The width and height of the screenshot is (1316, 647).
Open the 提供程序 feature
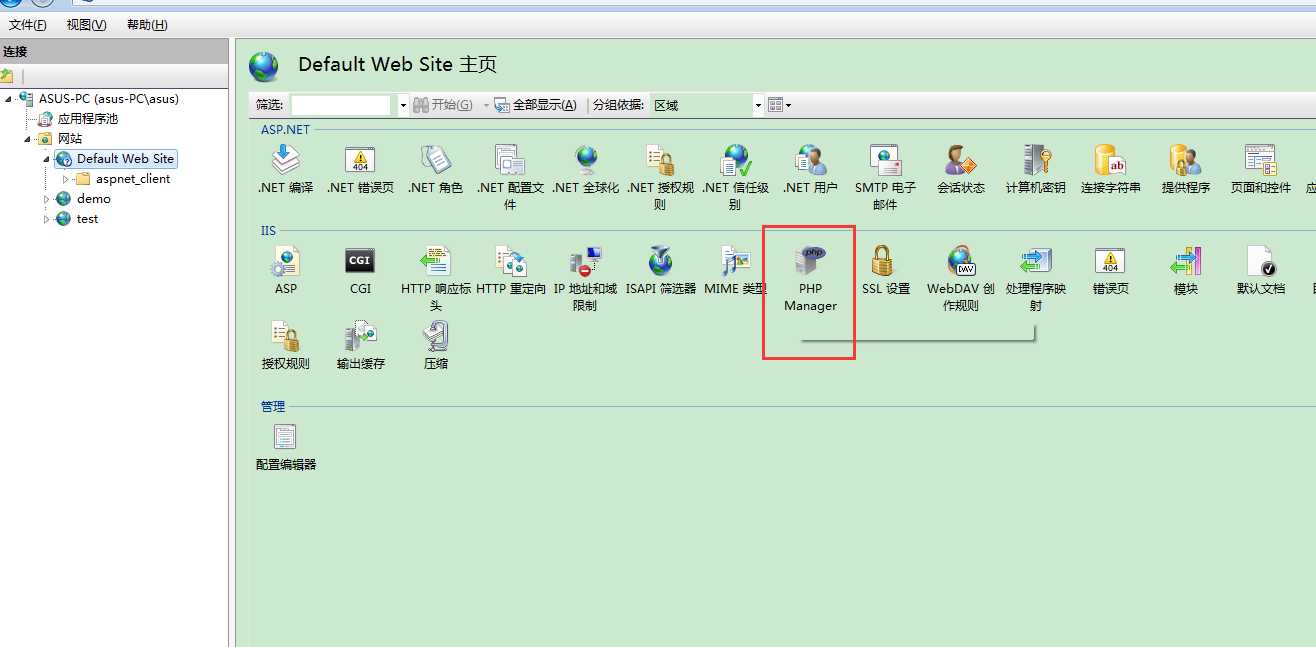tap(1186, 169)
